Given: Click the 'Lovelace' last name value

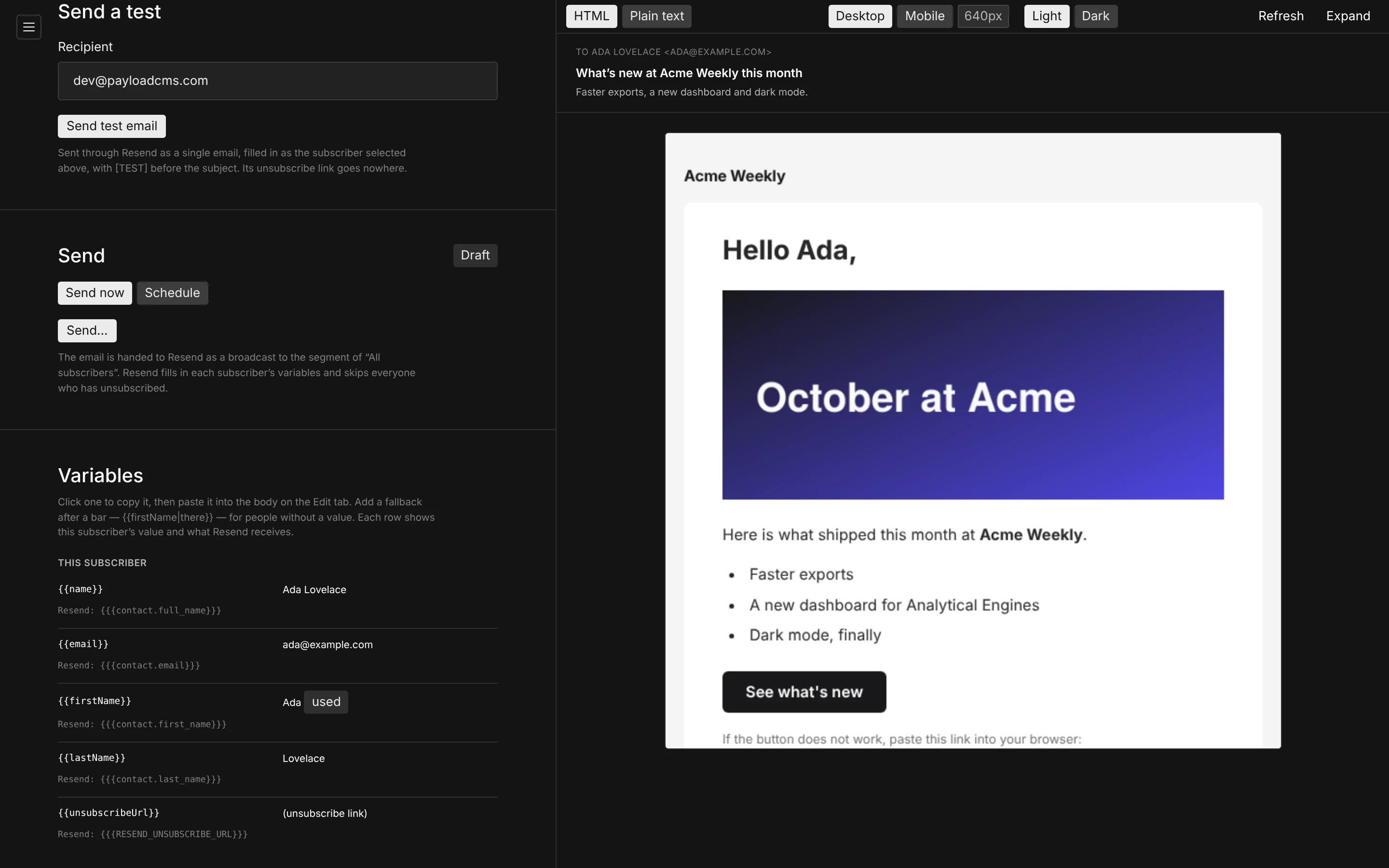Looking at the screenshot, I should click(304, 759).
